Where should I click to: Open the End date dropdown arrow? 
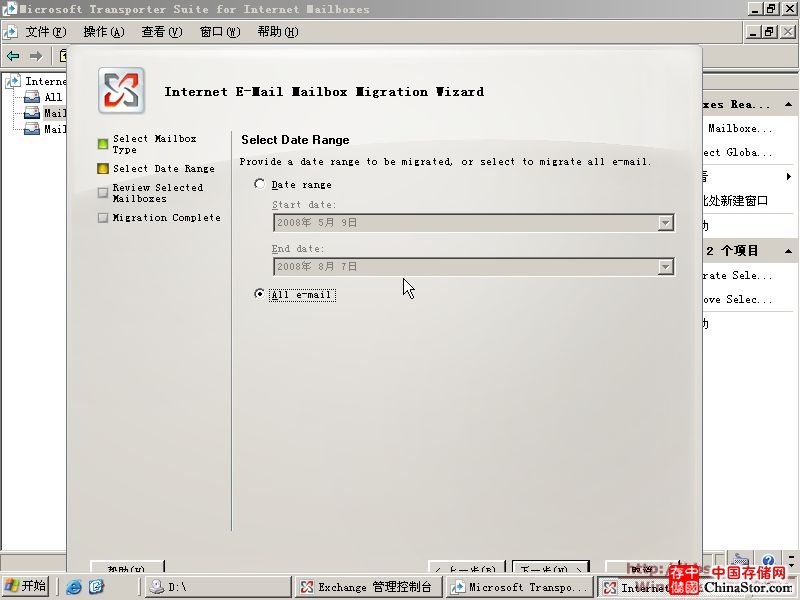[x=665, y=267]
